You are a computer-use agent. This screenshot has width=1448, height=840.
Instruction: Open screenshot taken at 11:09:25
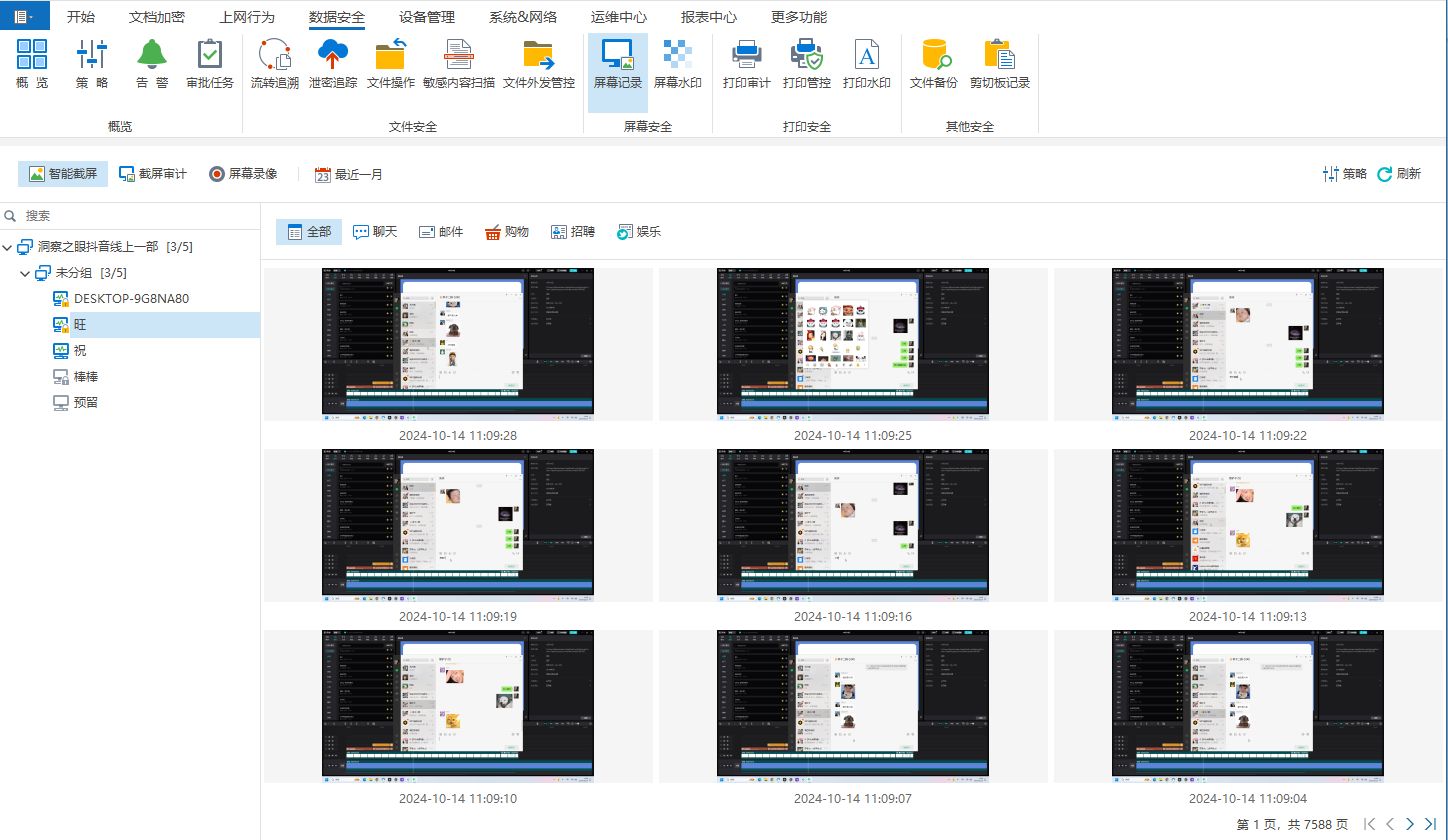[853, 343]
